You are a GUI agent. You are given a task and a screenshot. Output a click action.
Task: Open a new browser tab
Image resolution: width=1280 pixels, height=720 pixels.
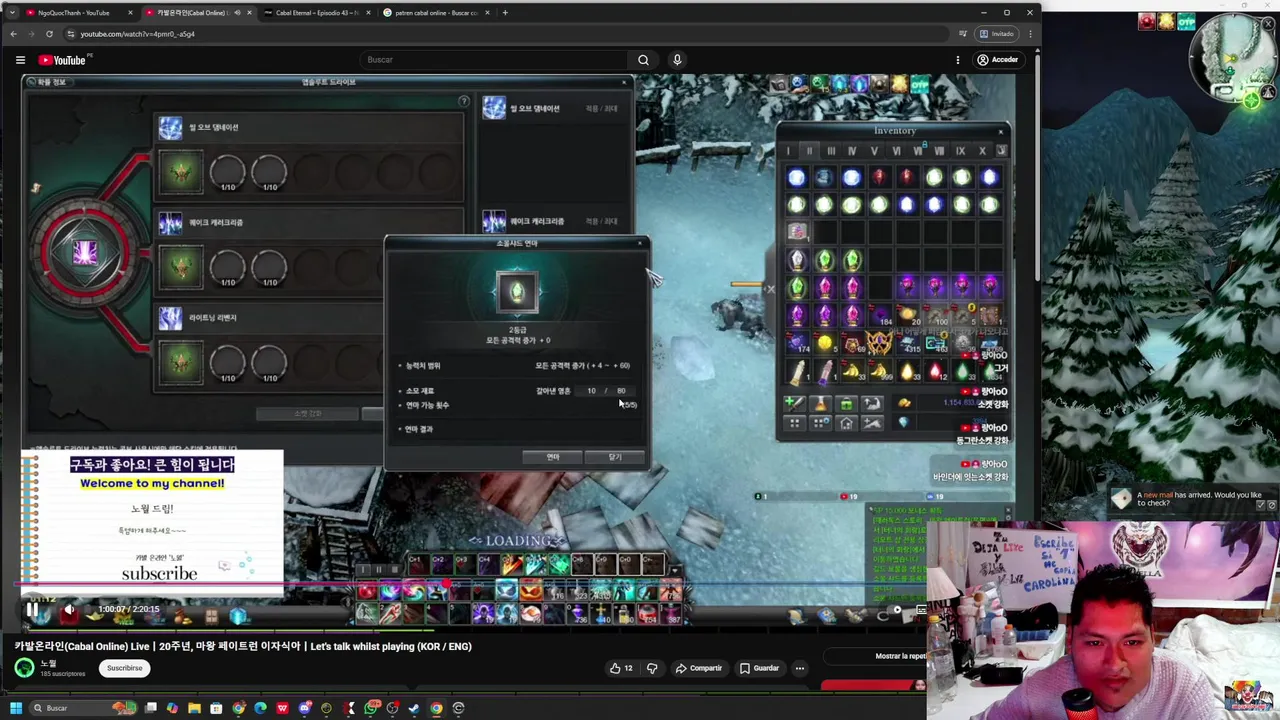[x=505, y=13]
